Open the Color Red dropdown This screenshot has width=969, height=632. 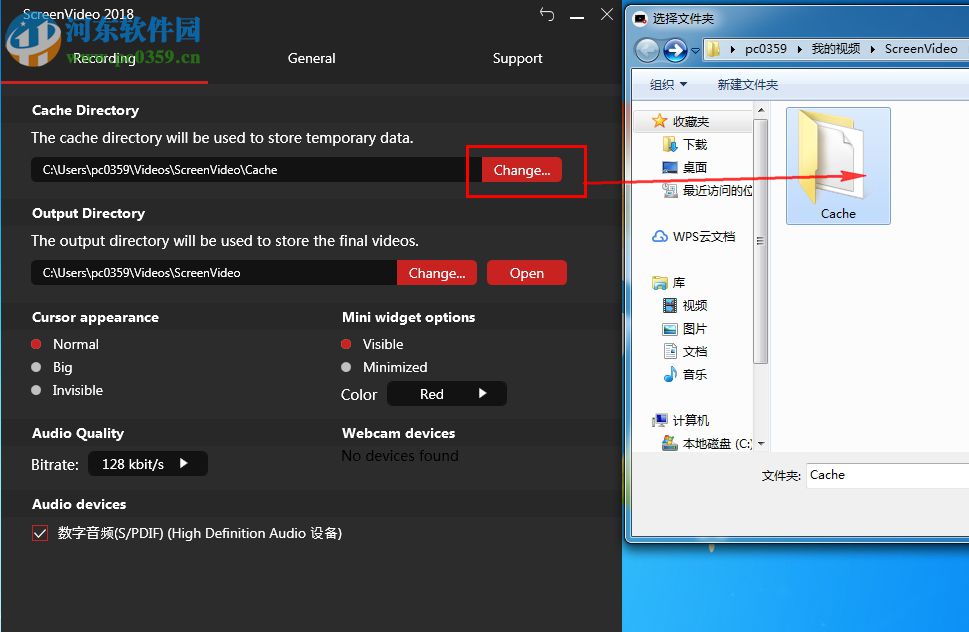(x=447, y=394)
